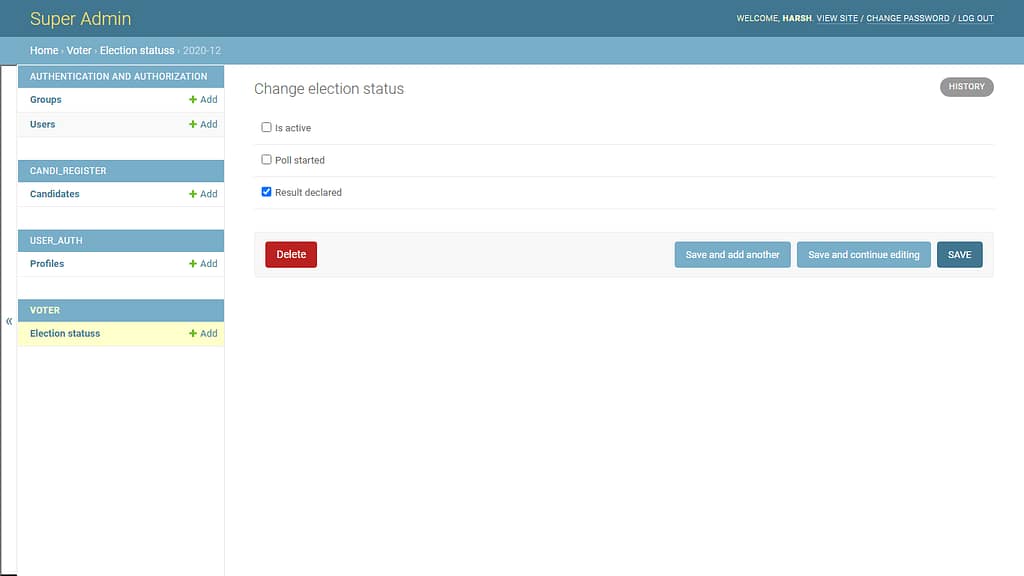Click Save and add another

click(x=732, y=254)
